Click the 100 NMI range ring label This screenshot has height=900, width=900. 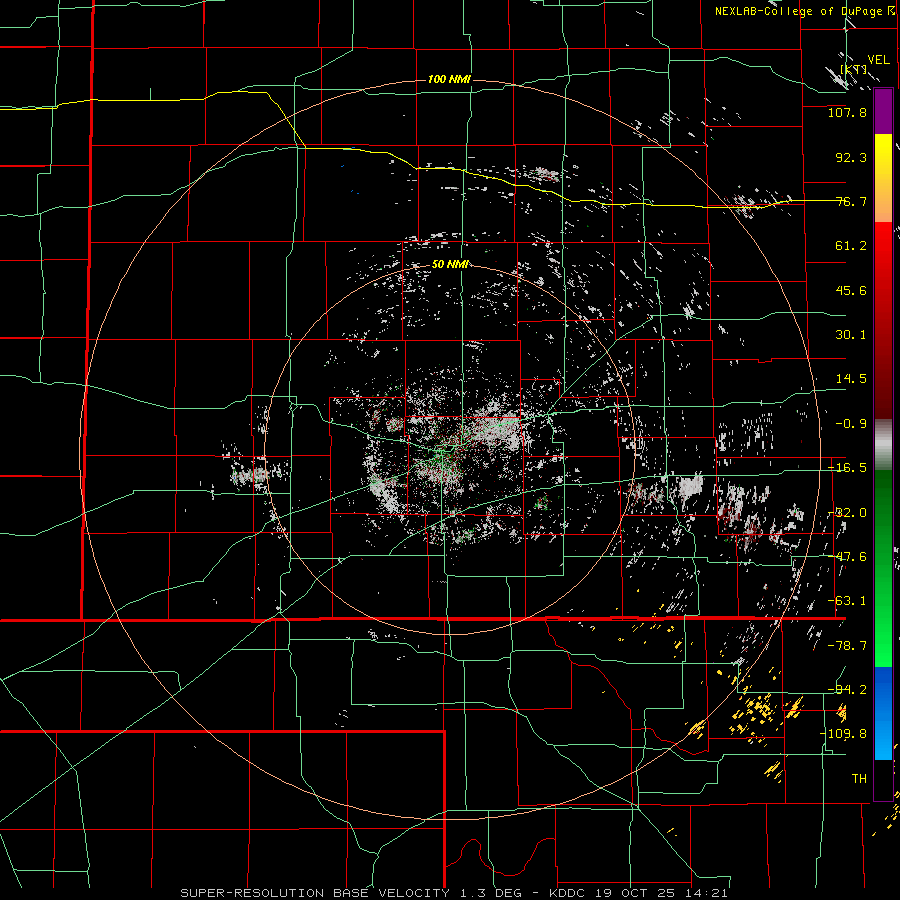point(449,79)
